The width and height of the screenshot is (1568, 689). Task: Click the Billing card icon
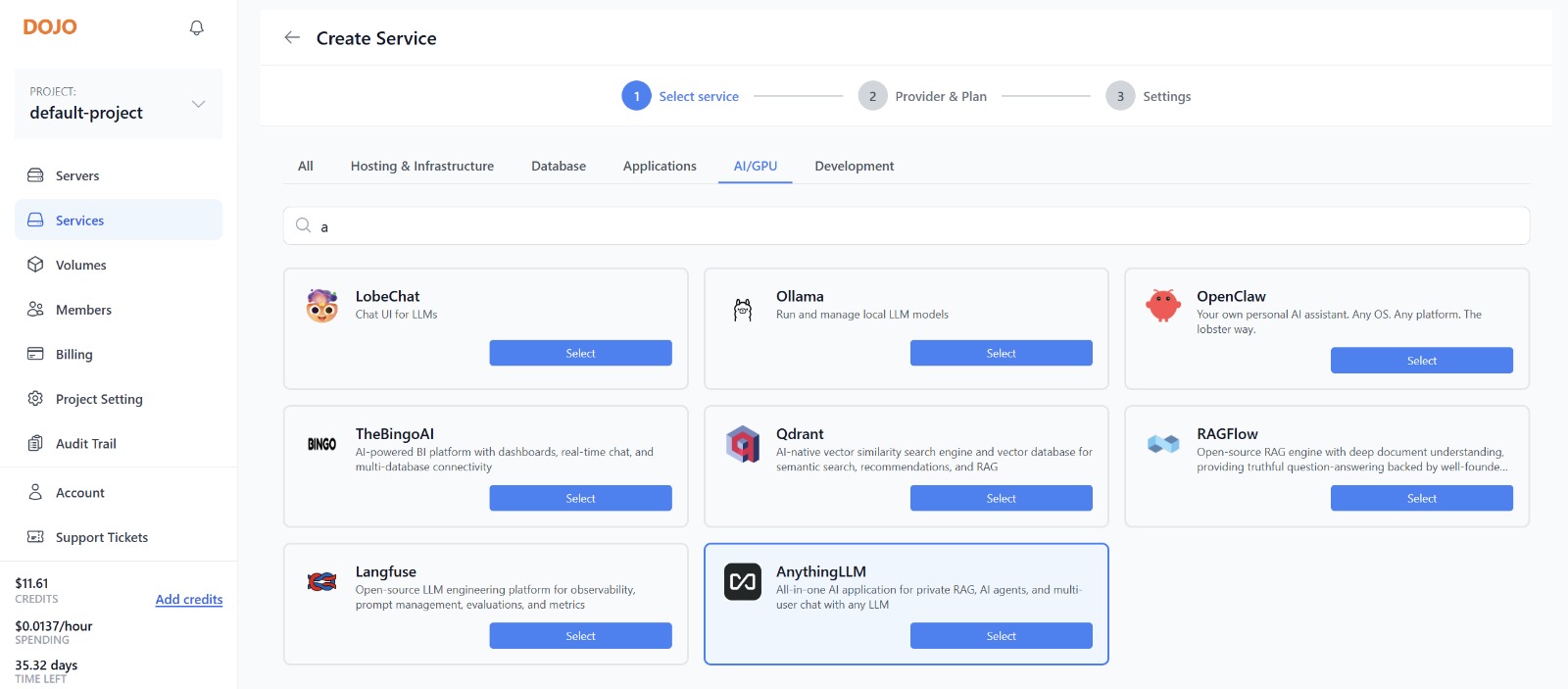coord(35,354)
